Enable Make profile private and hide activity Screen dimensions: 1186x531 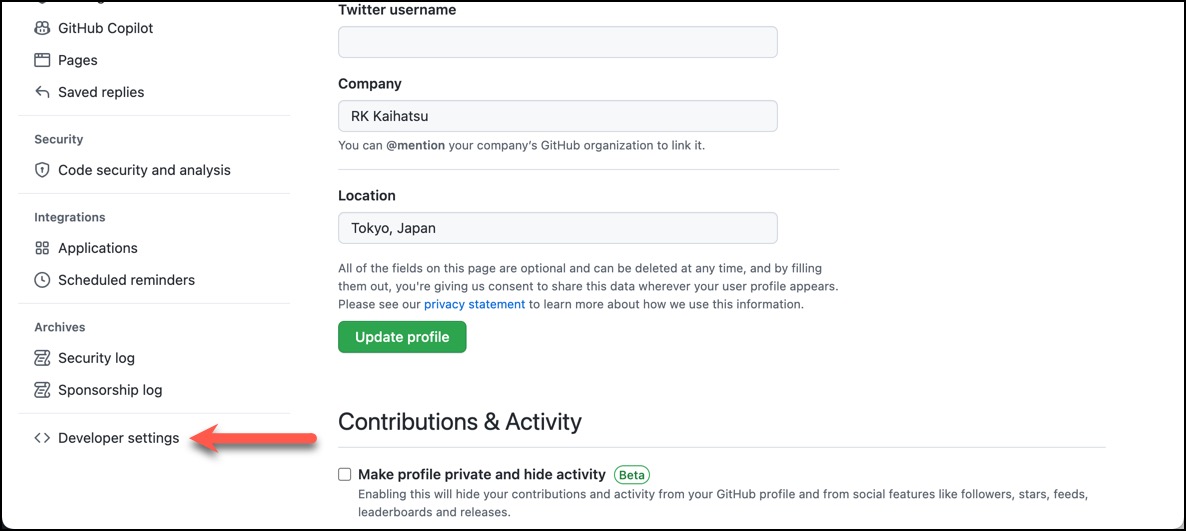coord(345,474)
